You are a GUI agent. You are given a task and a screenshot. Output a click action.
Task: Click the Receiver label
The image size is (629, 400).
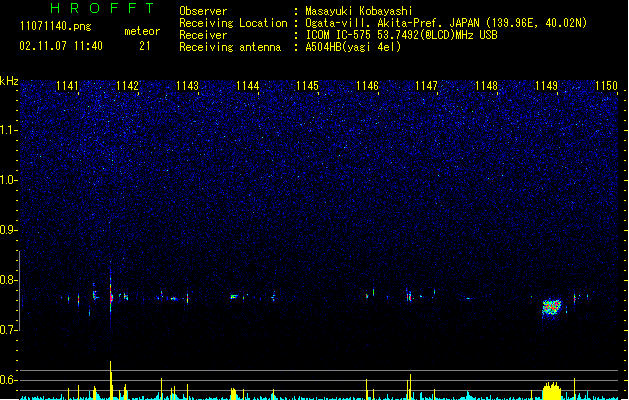coord(203,35)
